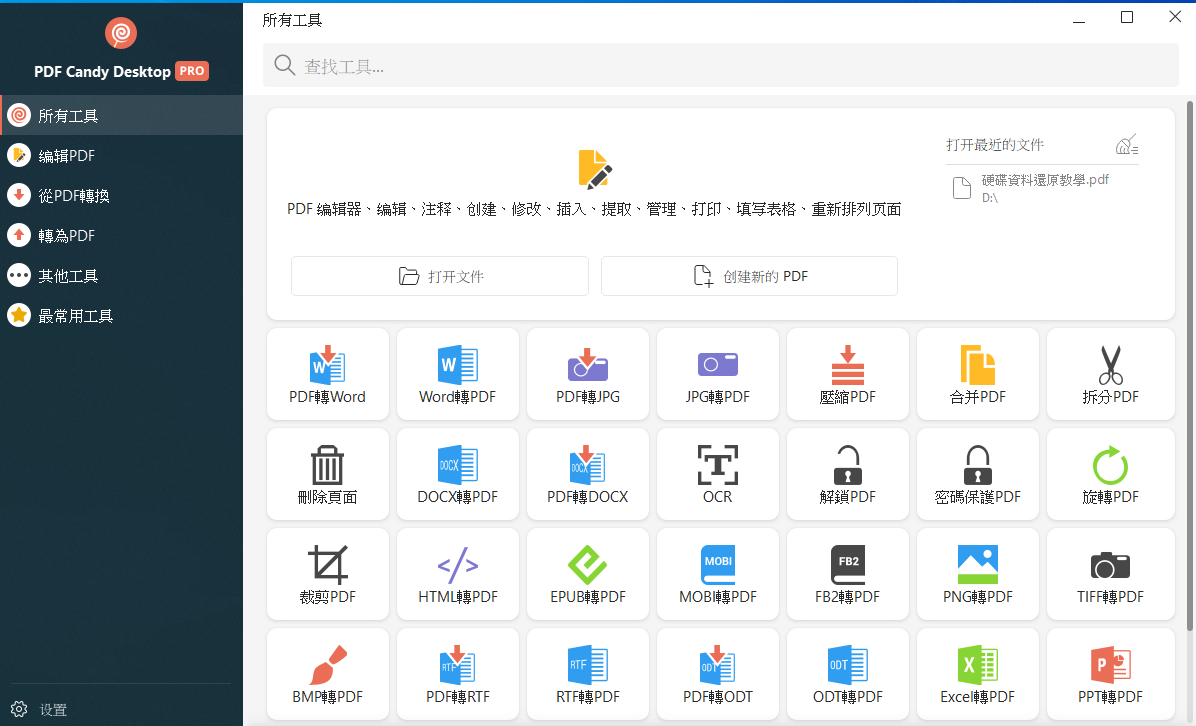Image resolution: width=1196 pixels, height=726 pixels.
Task: Launch the PNG轉PDF converter
Action: click(978, 573)
